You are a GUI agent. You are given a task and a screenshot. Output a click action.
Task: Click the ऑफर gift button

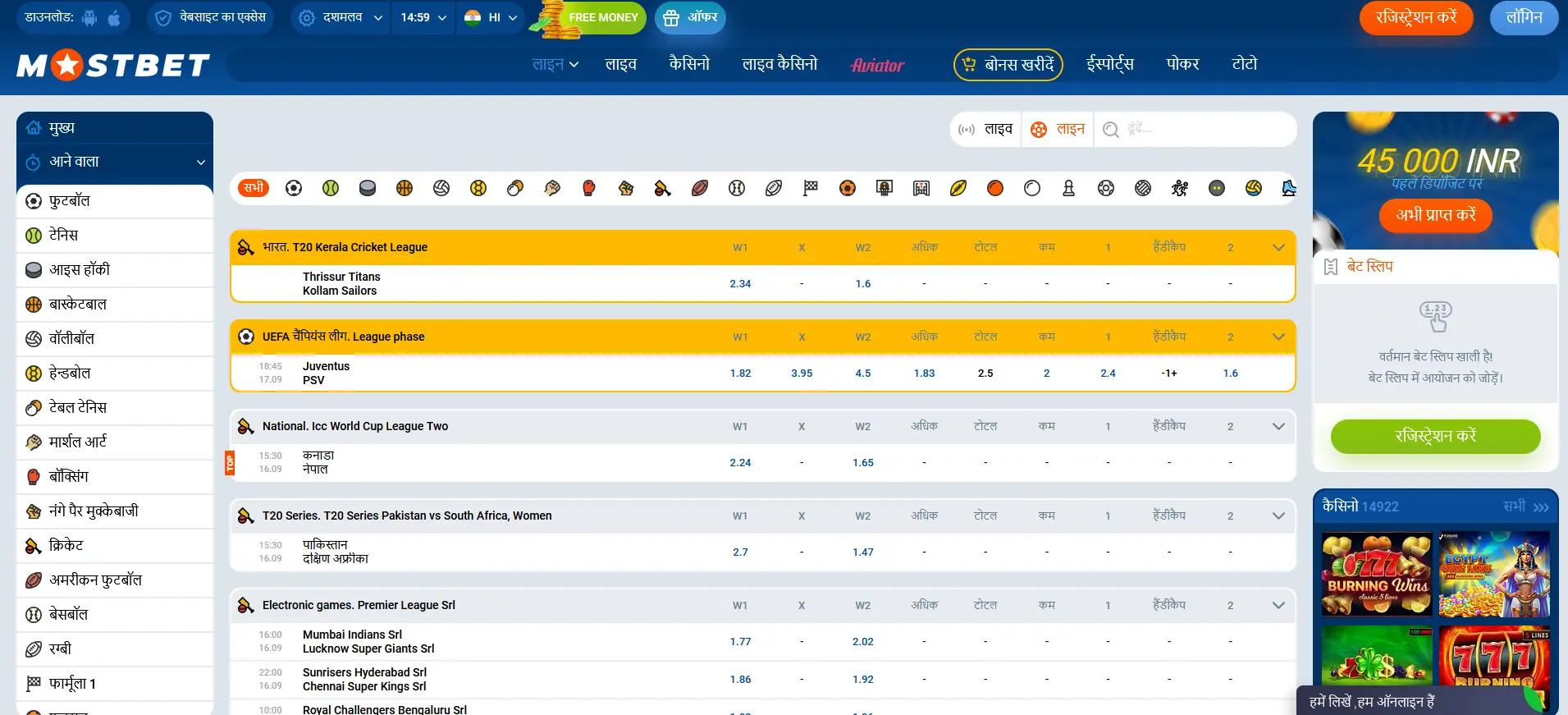[x=690, y=17]
